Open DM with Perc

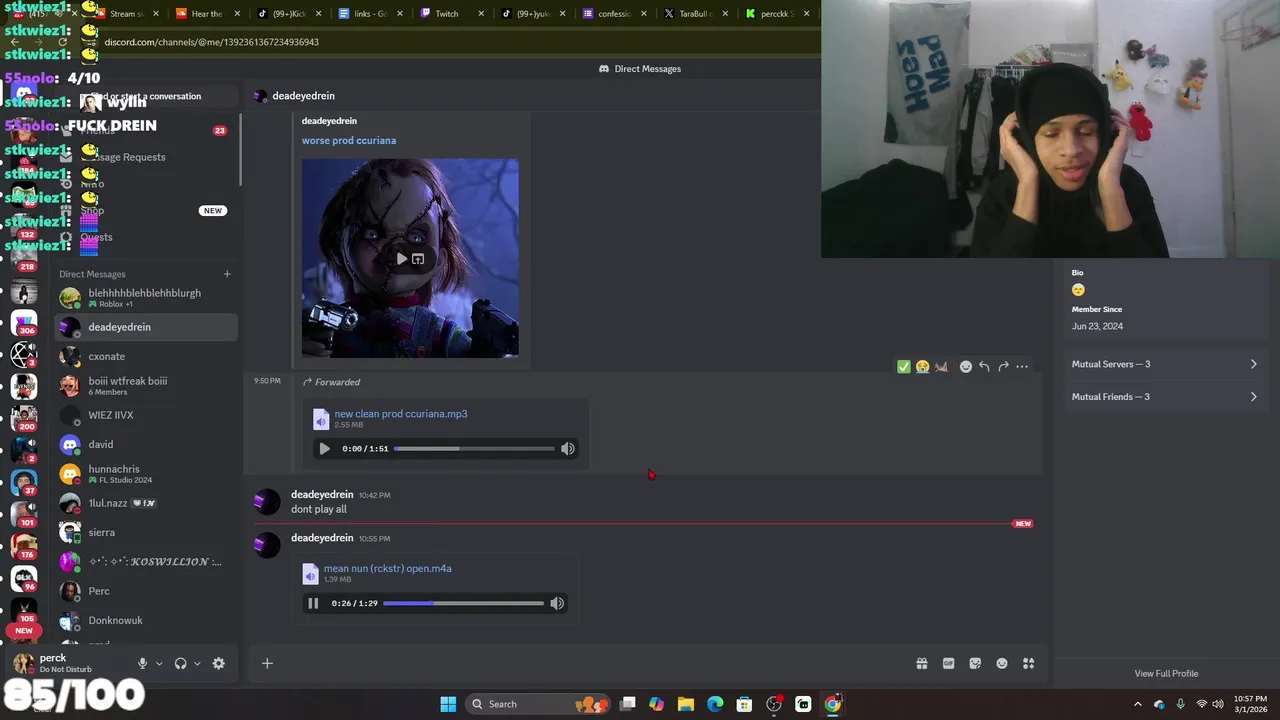(x=146, y=591)
